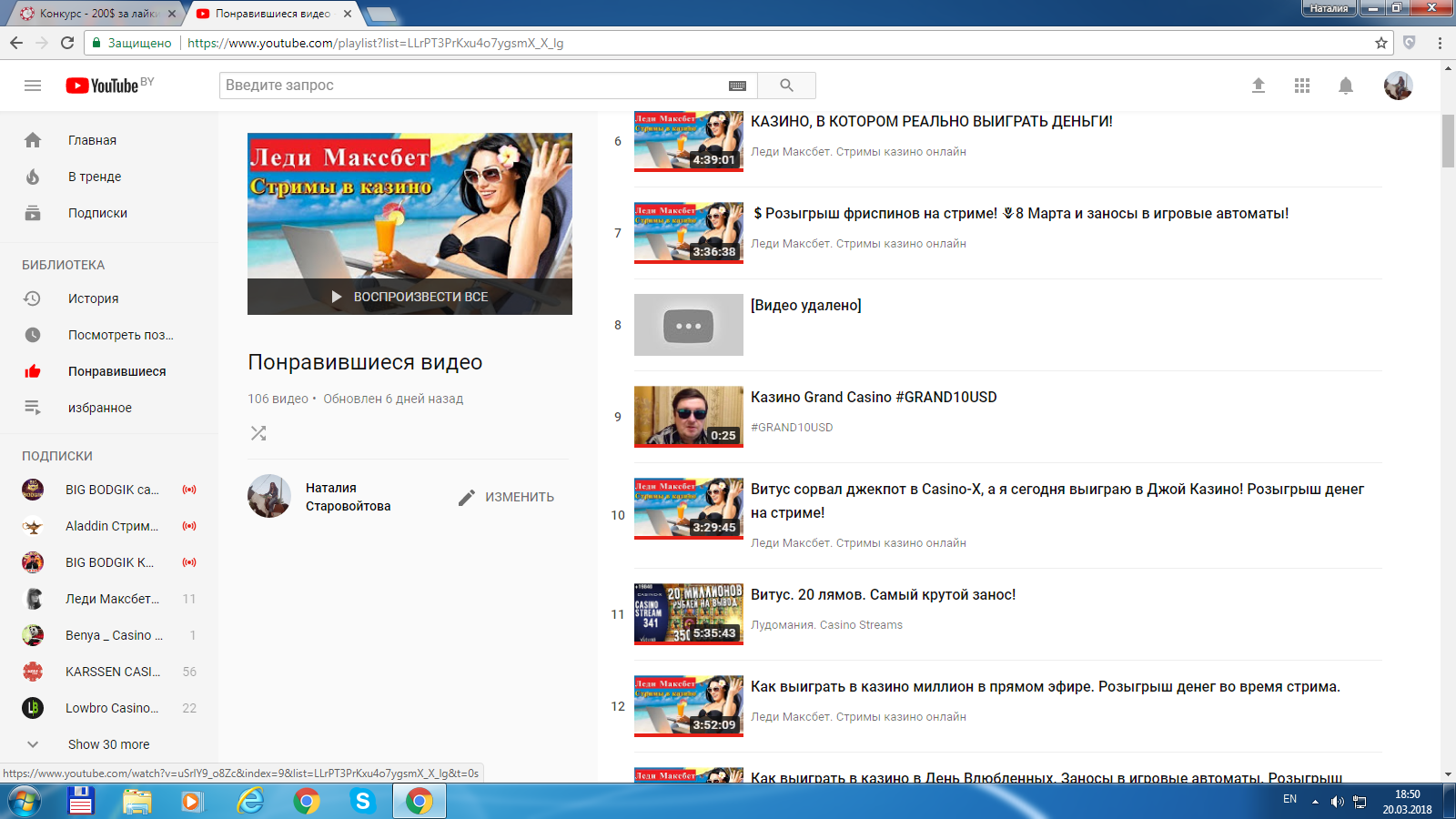Open the notifications bell
This screenshot has width=1456, height=819.
1346,86
